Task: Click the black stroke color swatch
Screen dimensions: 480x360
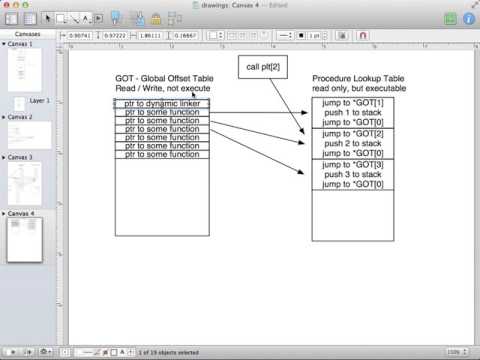Action: [301, 35]
